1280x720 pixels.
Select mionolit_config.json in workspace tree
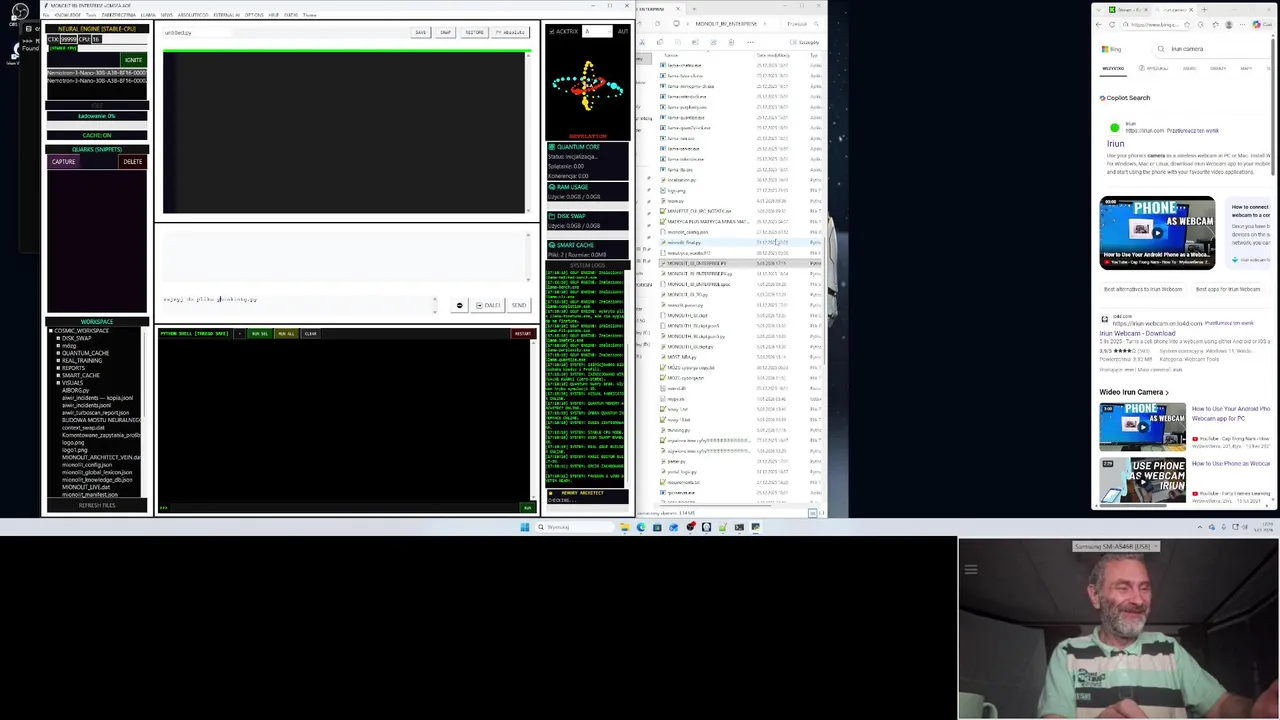coord(87,465)
